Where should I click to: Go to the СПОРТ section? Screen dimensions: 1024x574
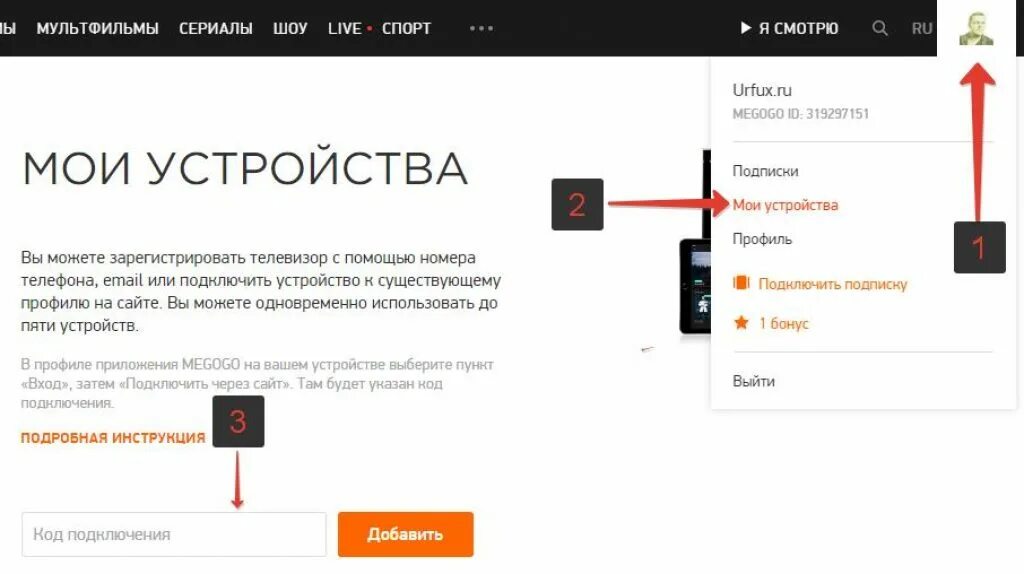click(406, 29)
